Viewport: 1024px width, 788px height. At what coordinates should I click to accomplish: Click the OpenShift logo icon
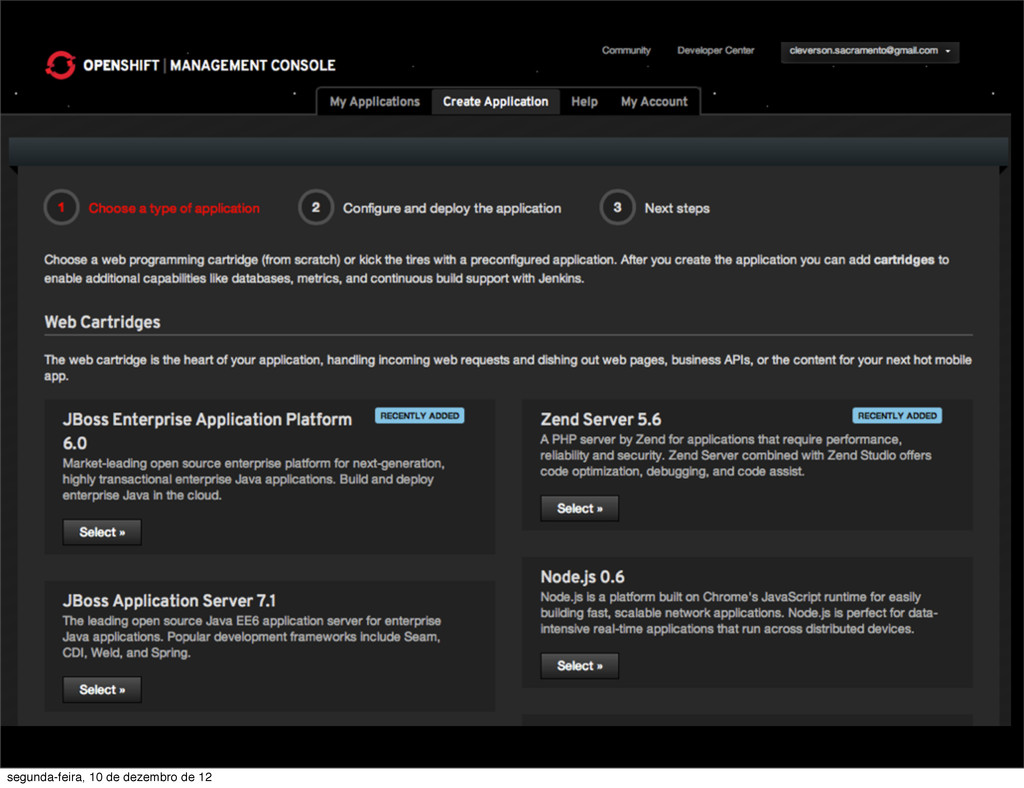pyautogui.click(x=61, y=65)
